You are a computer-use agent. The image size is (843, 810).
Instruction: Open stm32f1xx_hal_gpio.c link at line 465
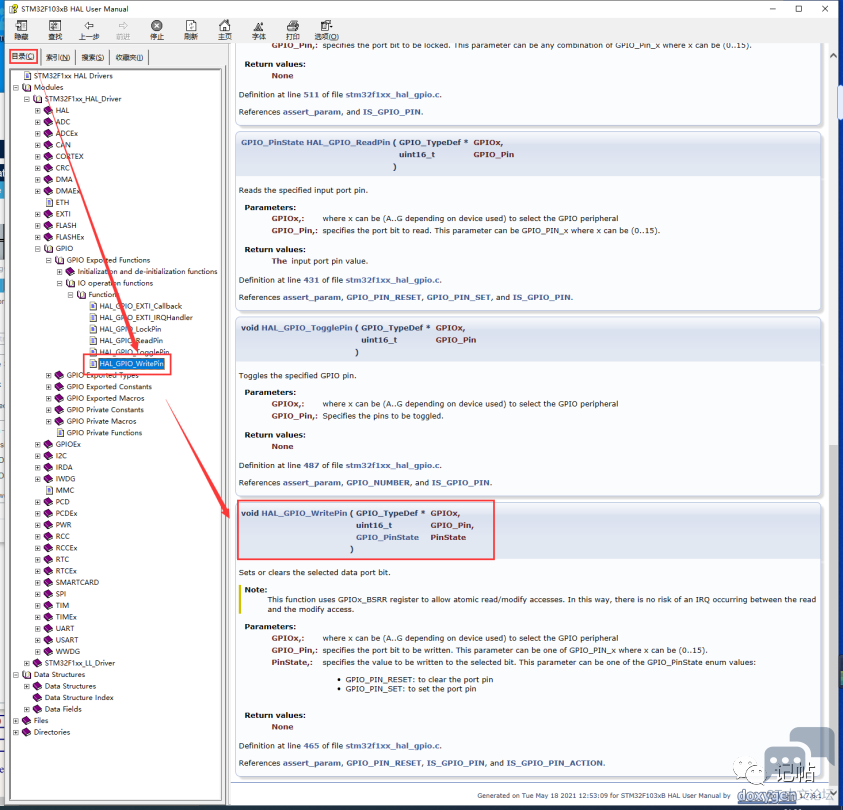(393, 746)
